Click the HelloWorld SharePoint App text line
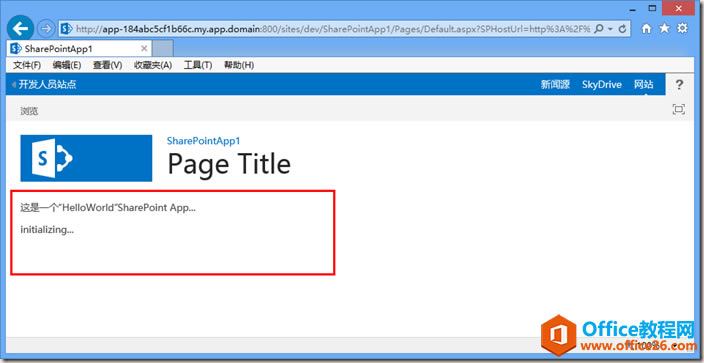Image resolution: width=704 pixels, height=363 pixels. (x=108, y=208)
